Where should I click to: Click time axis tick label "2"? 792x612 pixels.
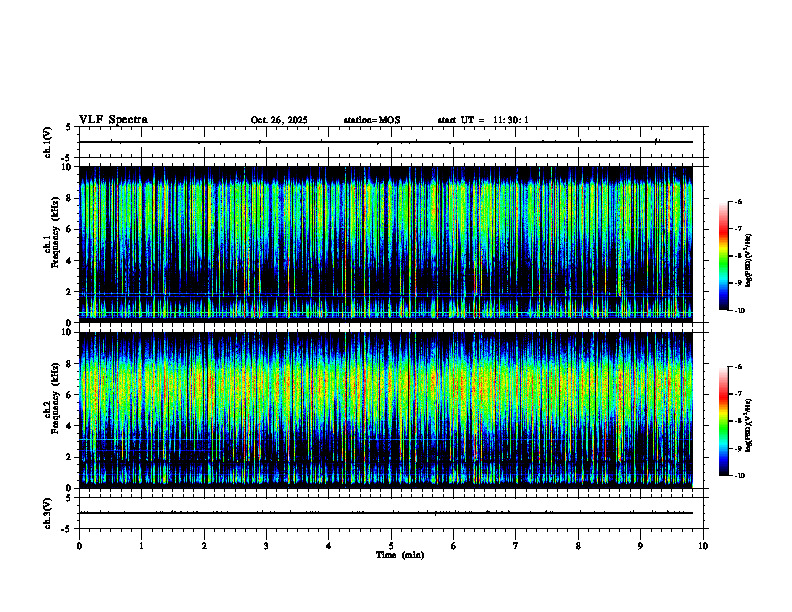pyautogui.click(x=204, y=546)
